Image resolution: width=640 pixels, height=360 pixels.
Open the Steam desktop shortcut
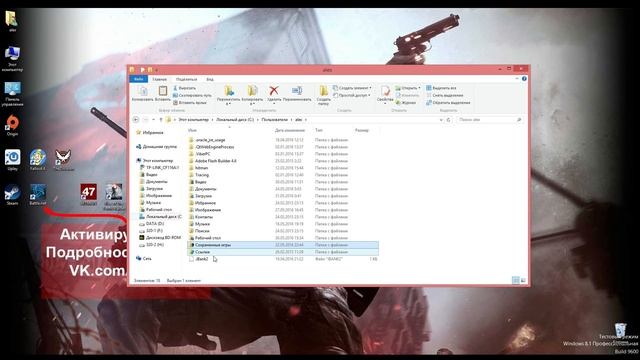point(12,195)
